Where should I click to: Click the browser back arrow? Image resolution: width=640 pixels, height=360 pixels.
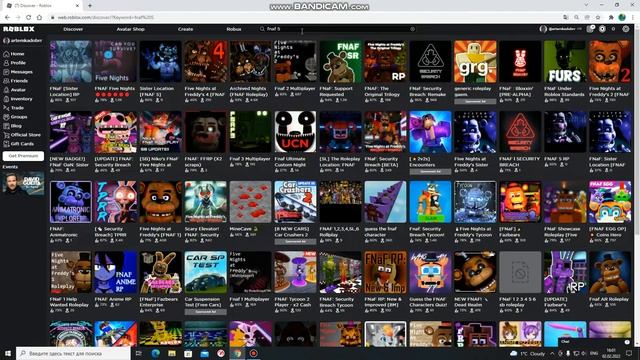(x=7, y=17)
